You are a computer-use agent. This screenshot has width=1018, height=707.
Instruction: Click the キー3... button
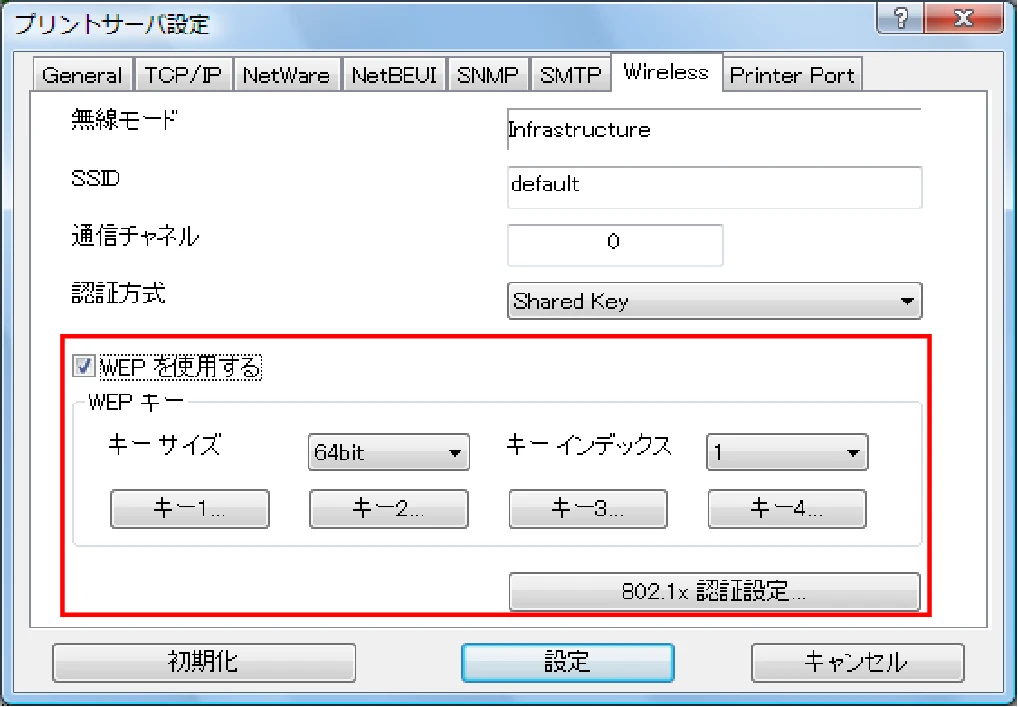tap(588, 508)
